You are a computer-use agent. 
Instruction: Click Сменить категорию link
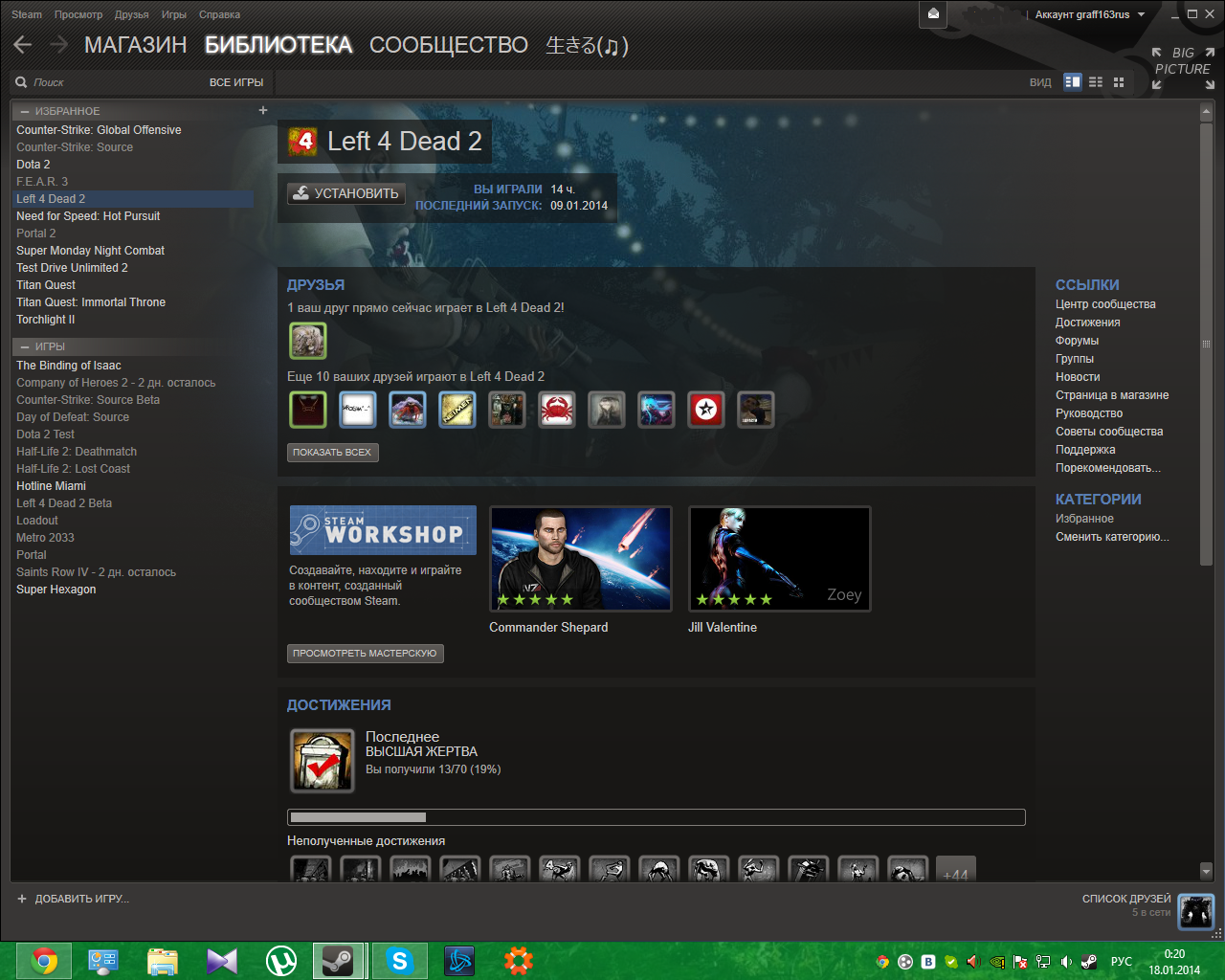(x=1112, y=537)
